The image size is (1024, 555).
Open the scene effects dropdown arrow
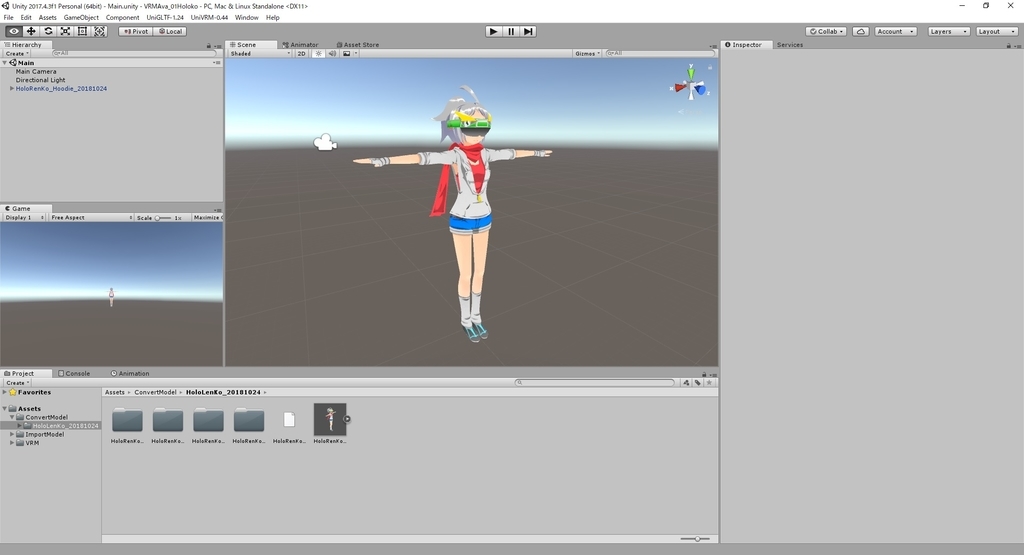click(355, 54)
